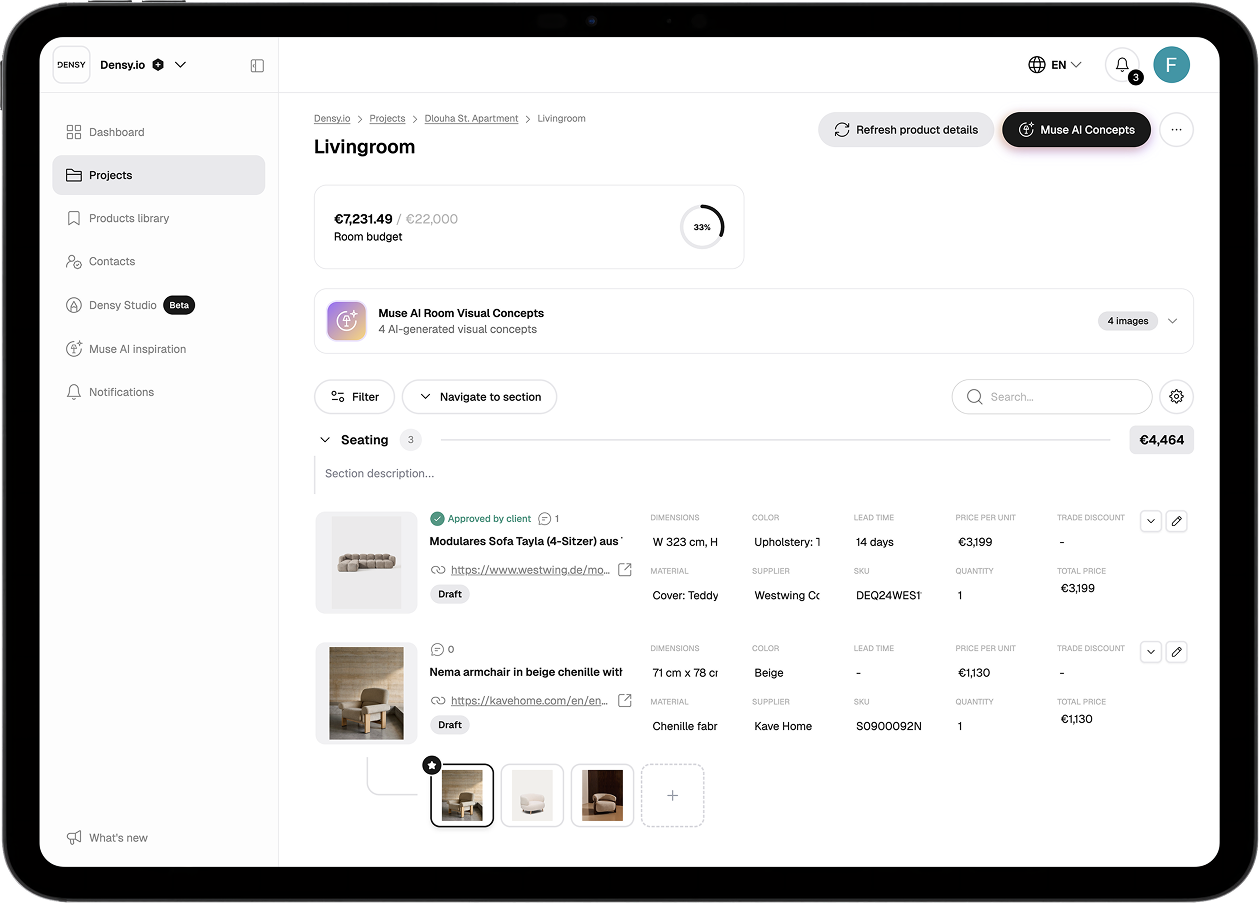The width and height of the screenshot is (1259, 903).
Task: Select the Densy Studio Beta tool
Action: point(123,305)
